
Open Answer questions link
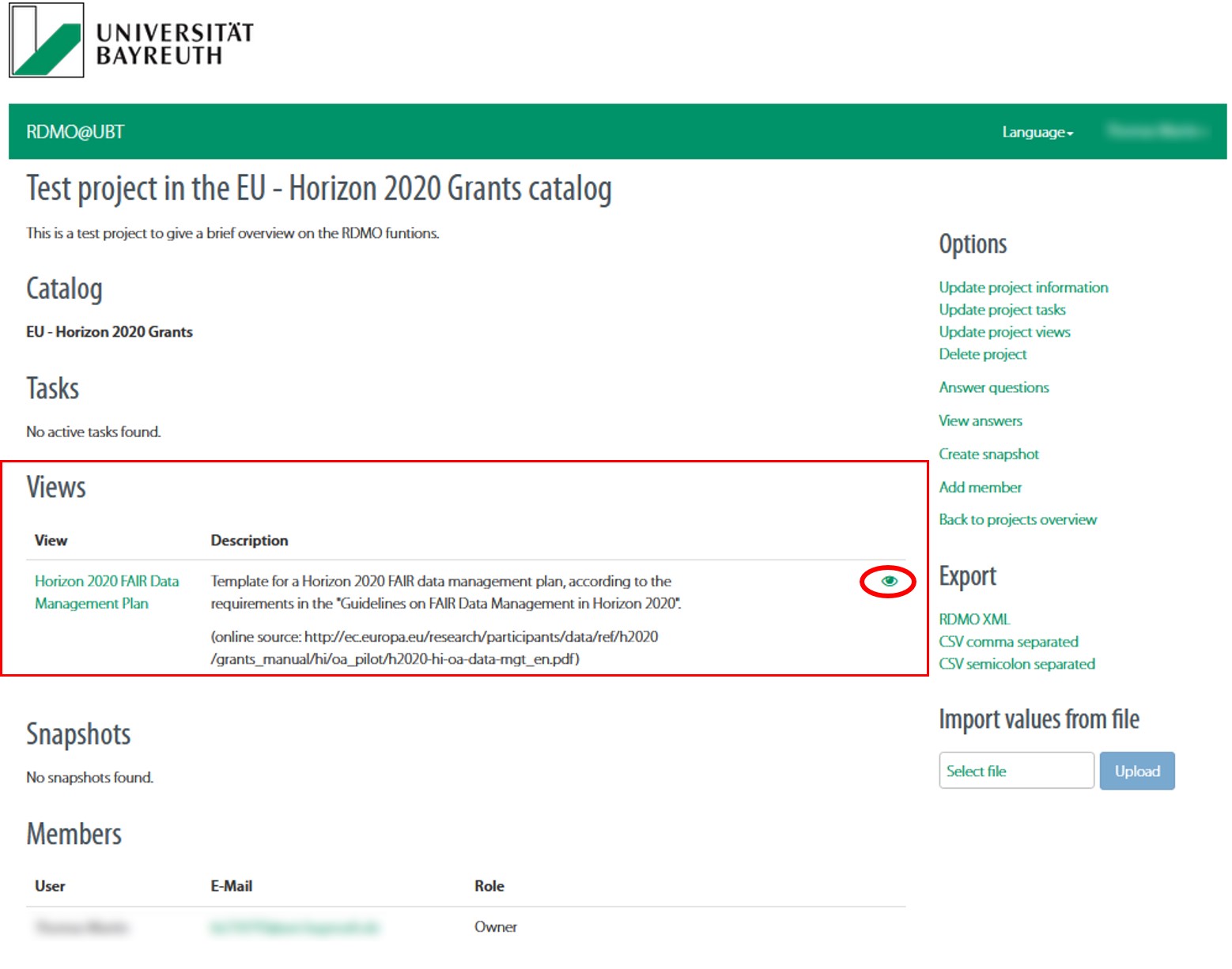tap(993, 387)
